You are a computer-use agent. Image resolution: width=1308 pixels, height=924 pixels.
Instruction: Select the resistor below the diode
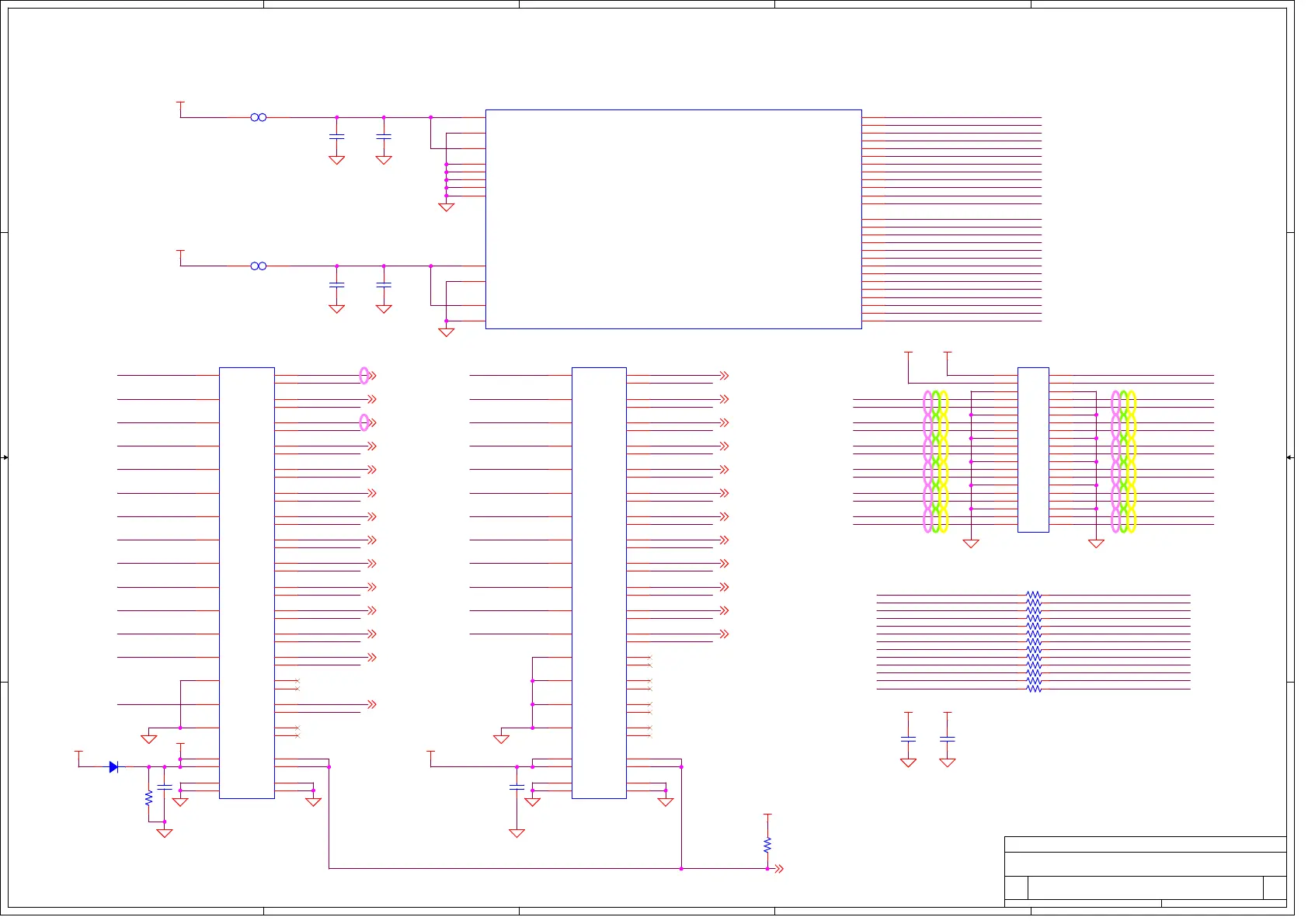pos(149,797)
